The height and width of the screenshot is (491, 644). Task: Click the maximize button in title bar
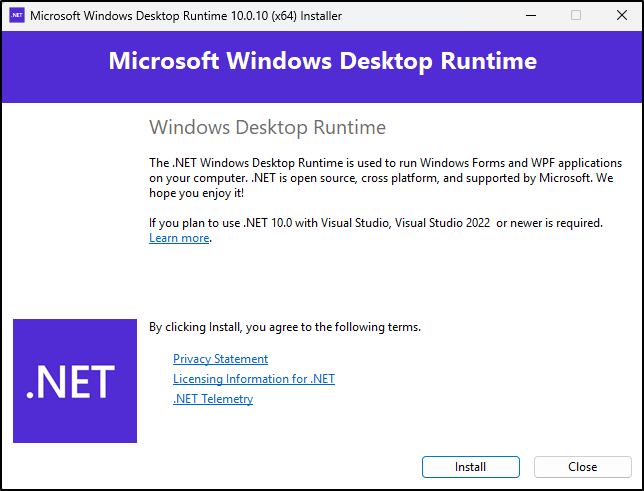pyautogui.click(x=576, y=16)
